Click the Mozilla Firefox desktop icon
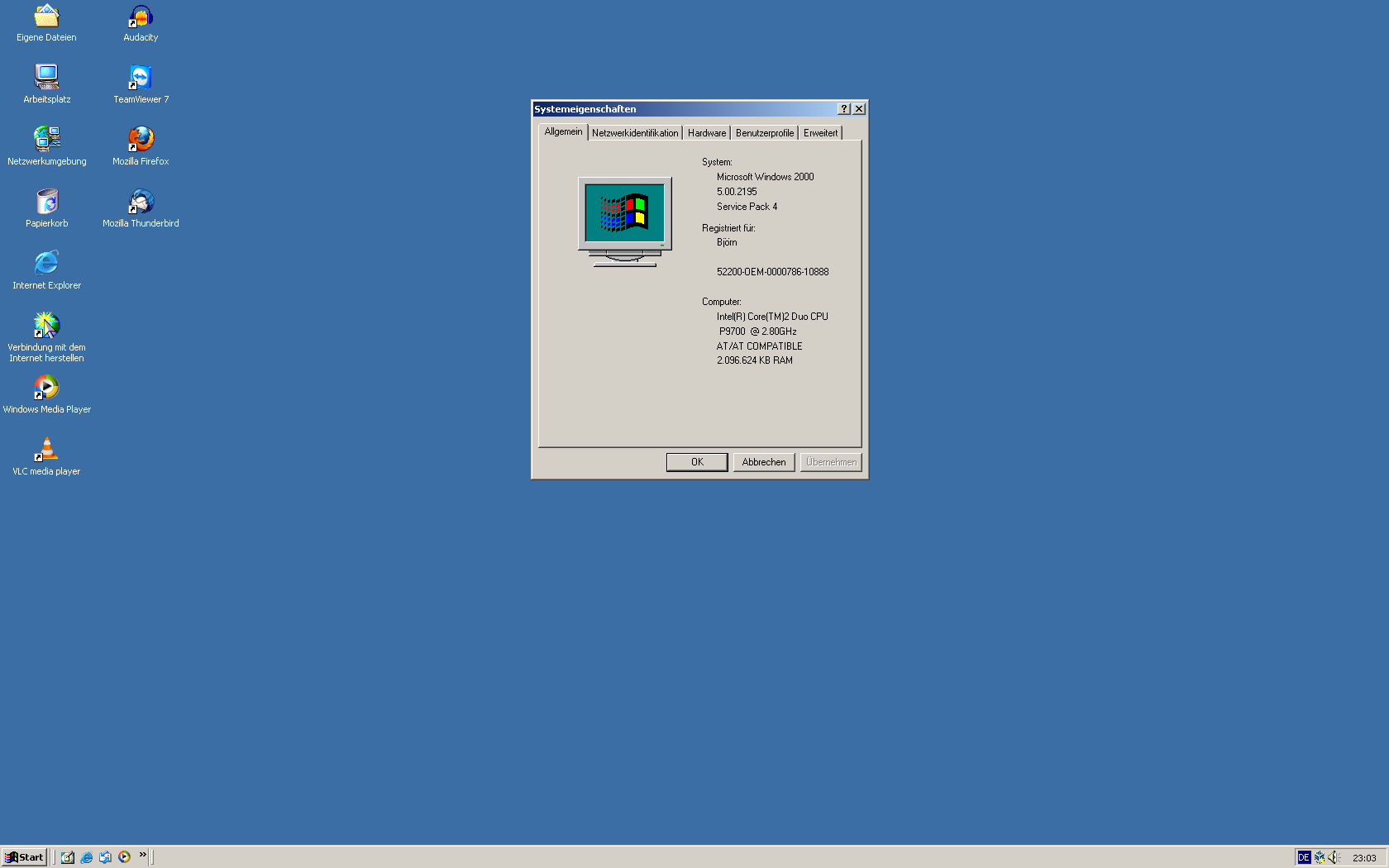The image size is (1389, 868). [141, 140]
